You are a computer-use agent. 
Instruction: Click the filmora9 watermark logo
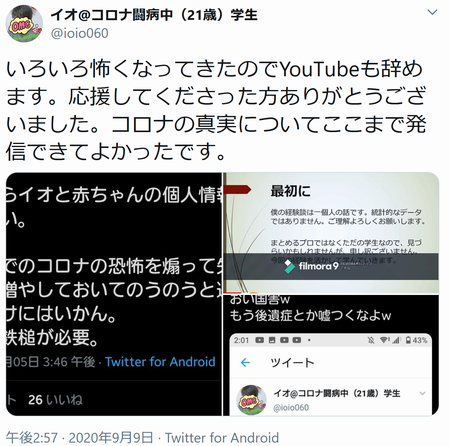click(311, 266)
